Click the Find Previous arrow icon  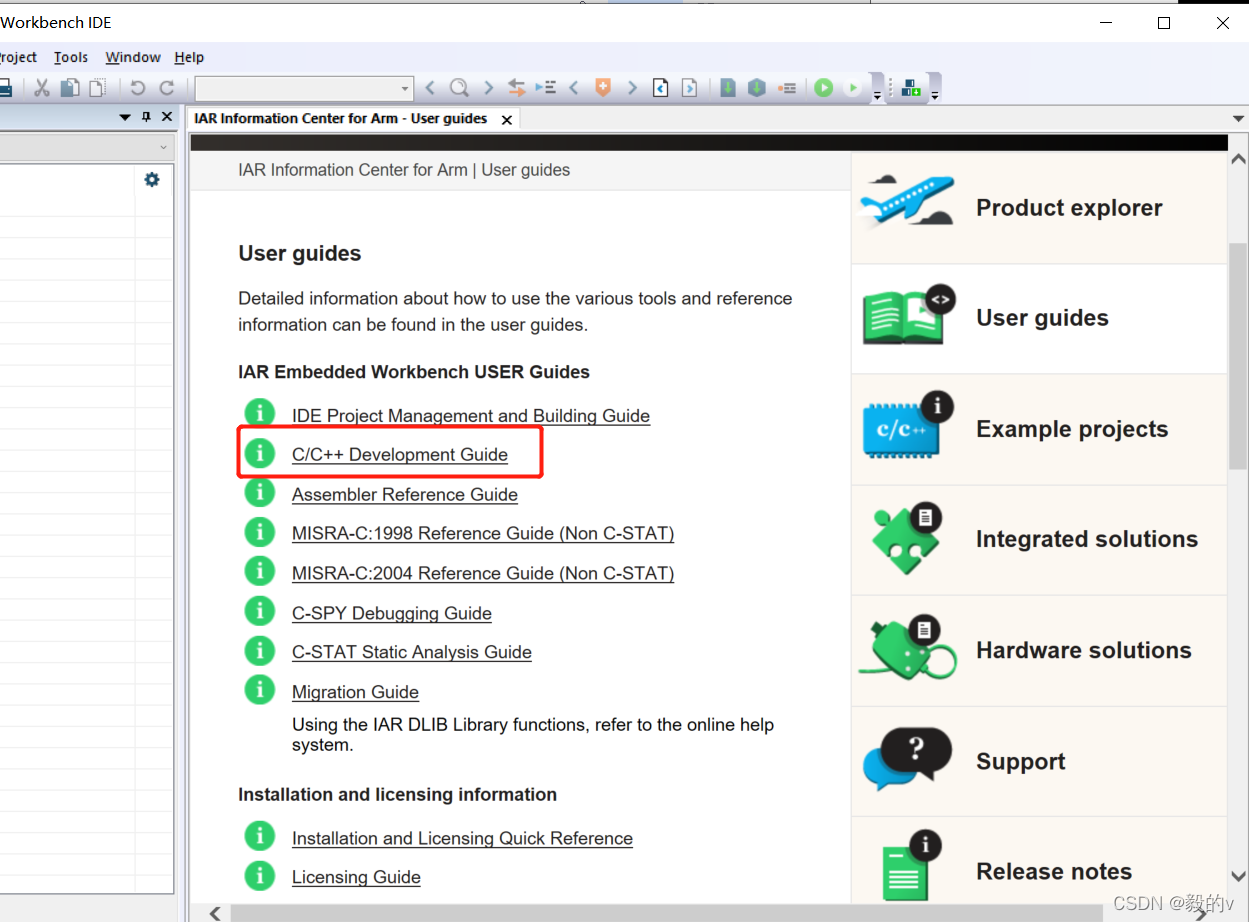[430, 88]
